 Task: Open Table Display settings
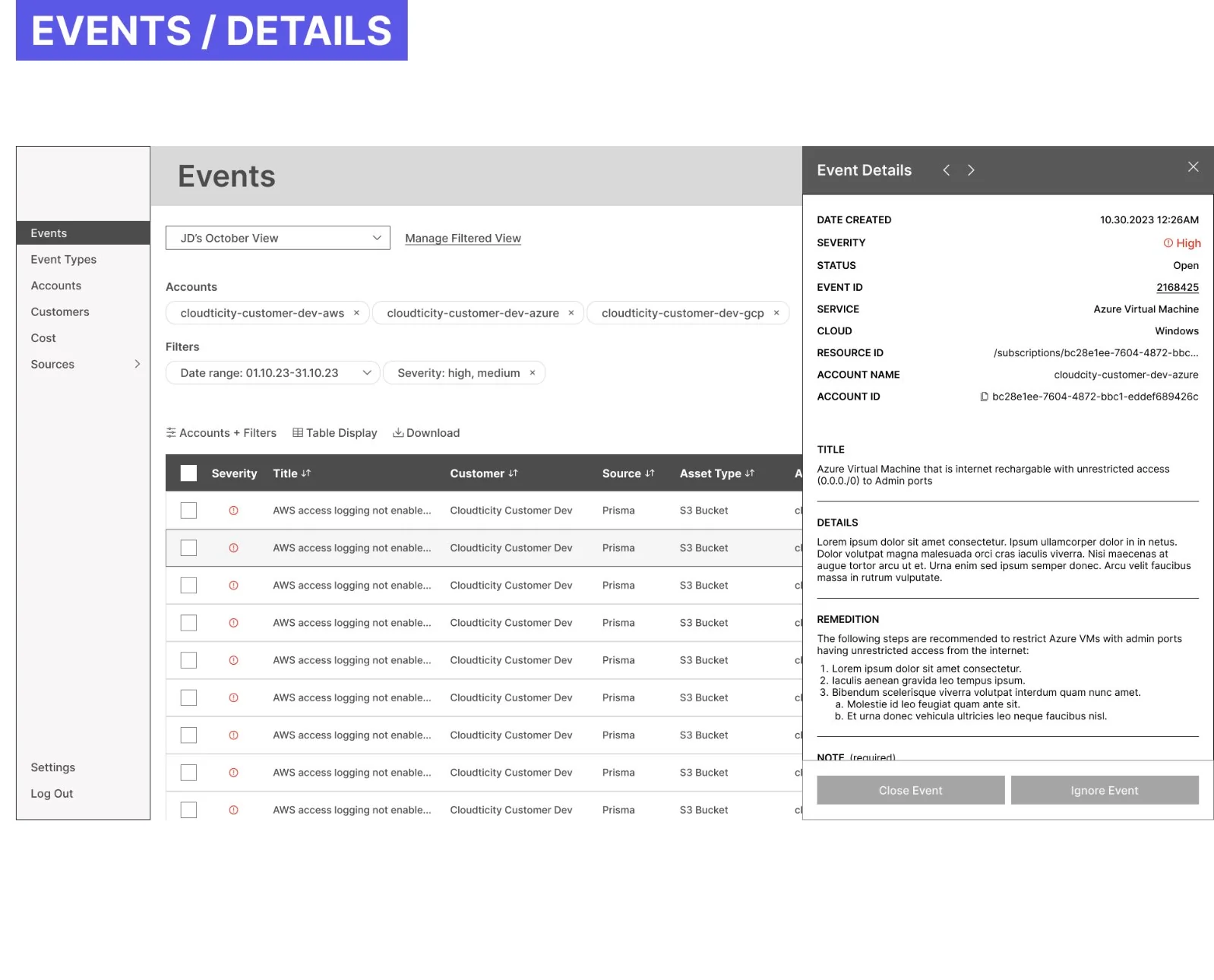click(335, 433)
